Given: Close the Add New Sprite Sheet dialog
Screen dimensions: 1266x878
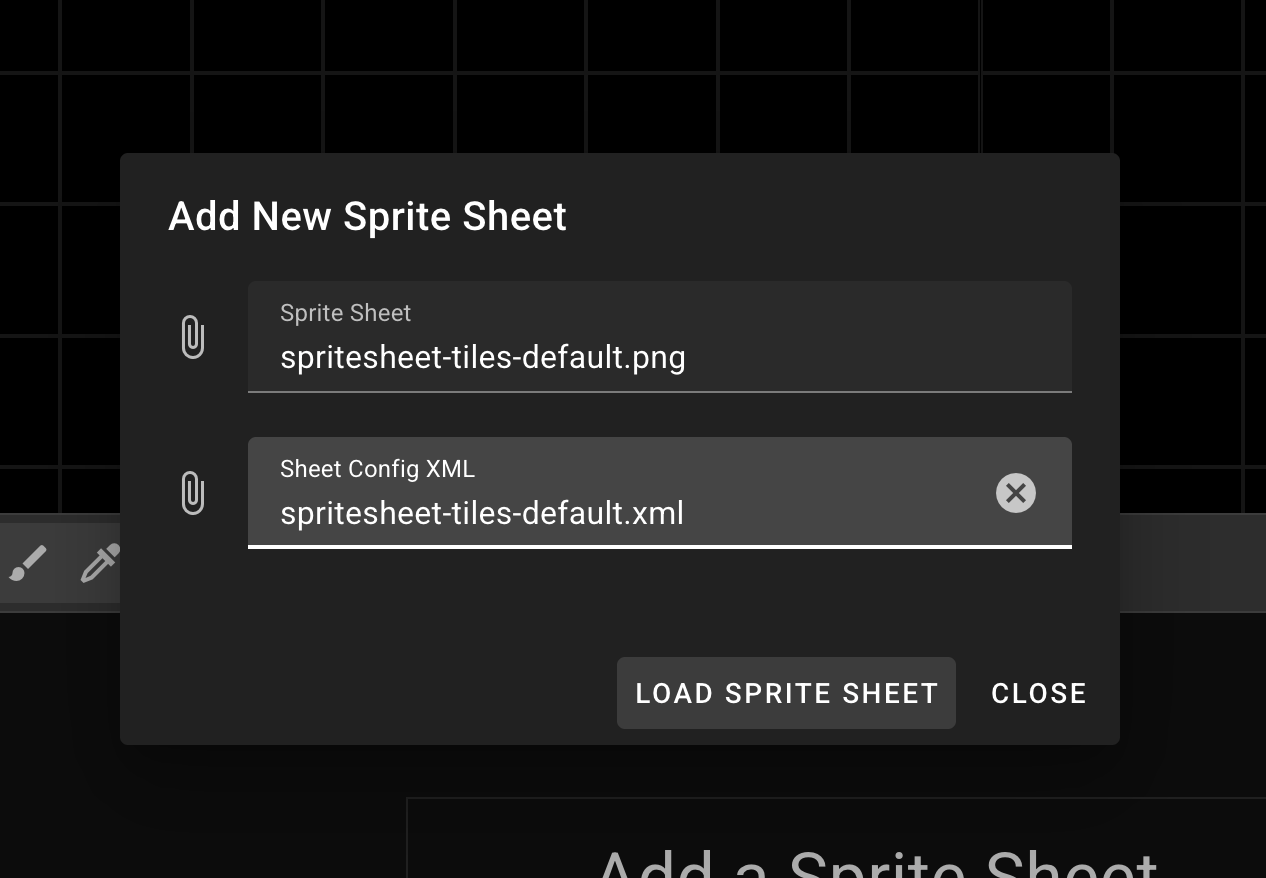Looking at the screenshot, I should 1038,693.
